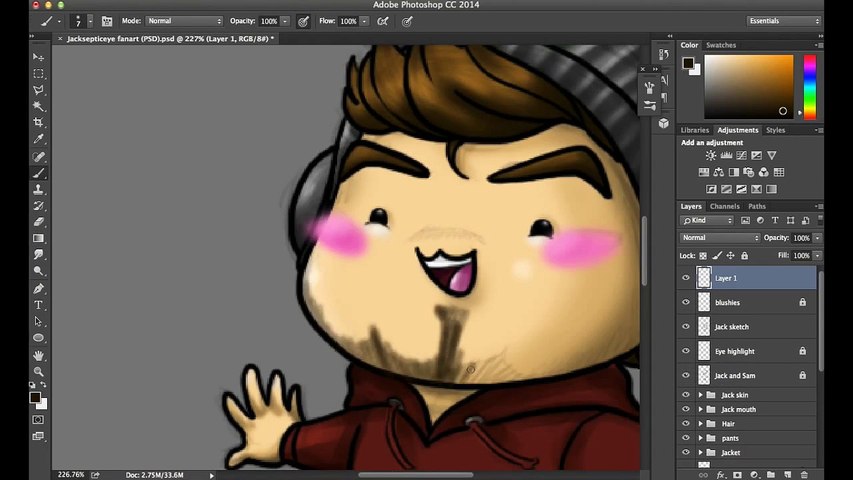Select the Magic Wand tool
Image resolution: width=853 pixels, height=480 pixels.
39,106
